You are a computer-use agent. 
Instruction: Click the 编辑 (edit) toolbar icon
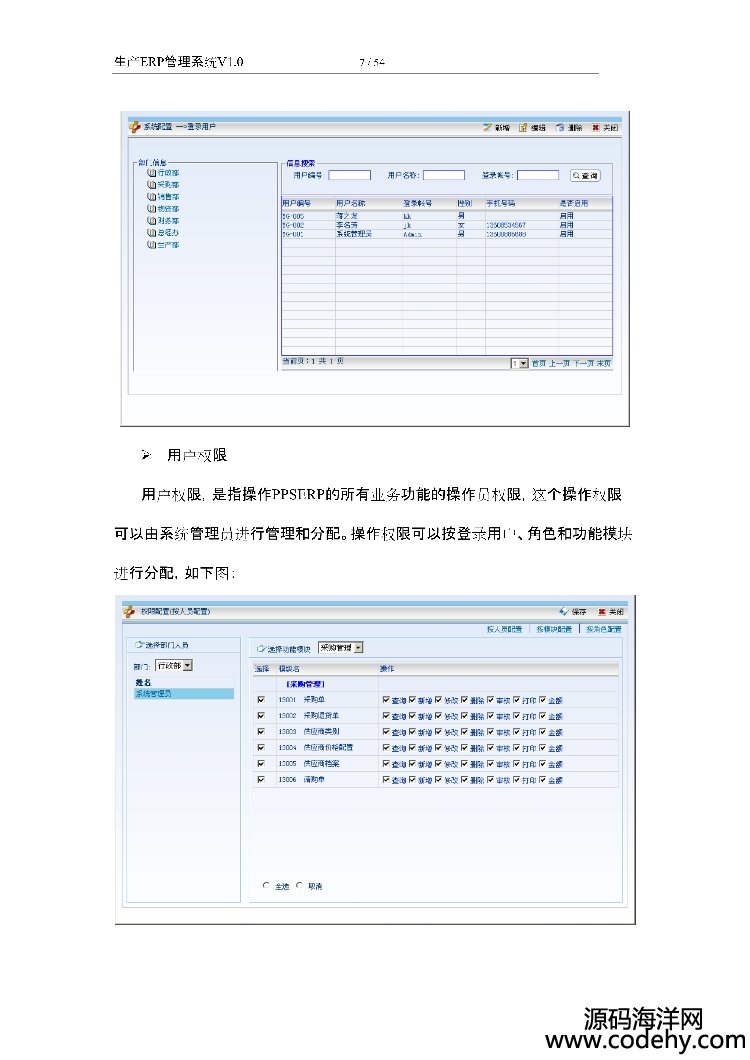[x=523, y=127]
